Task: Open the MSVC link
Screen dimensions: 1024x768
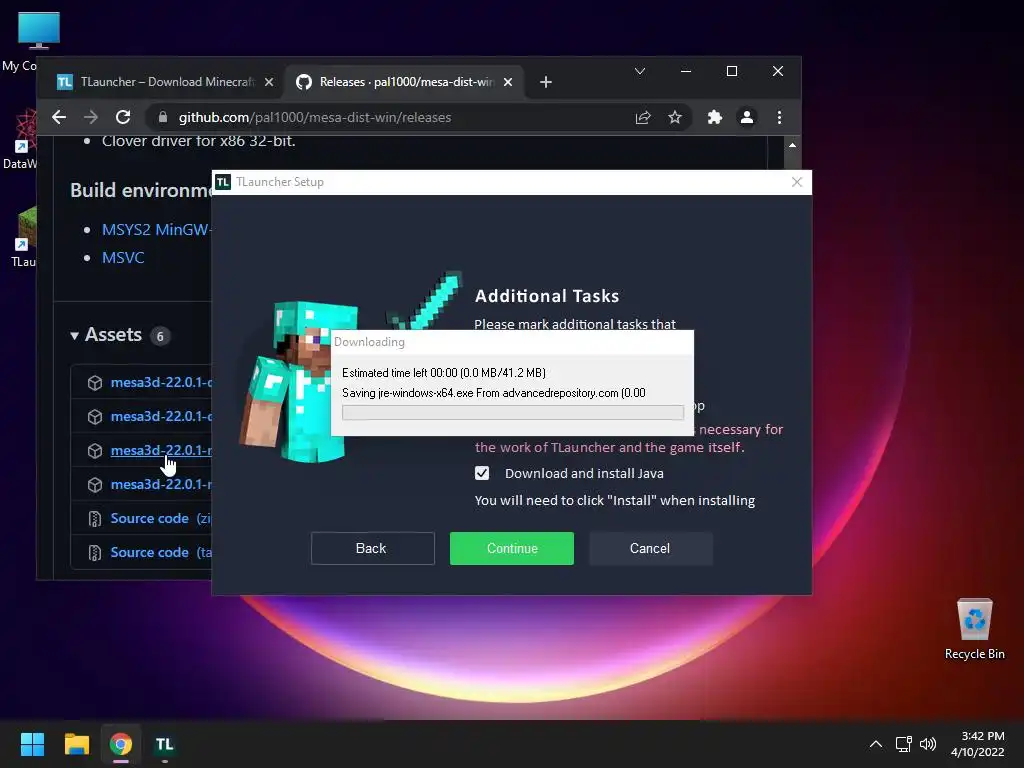Action: coord(123,258)
